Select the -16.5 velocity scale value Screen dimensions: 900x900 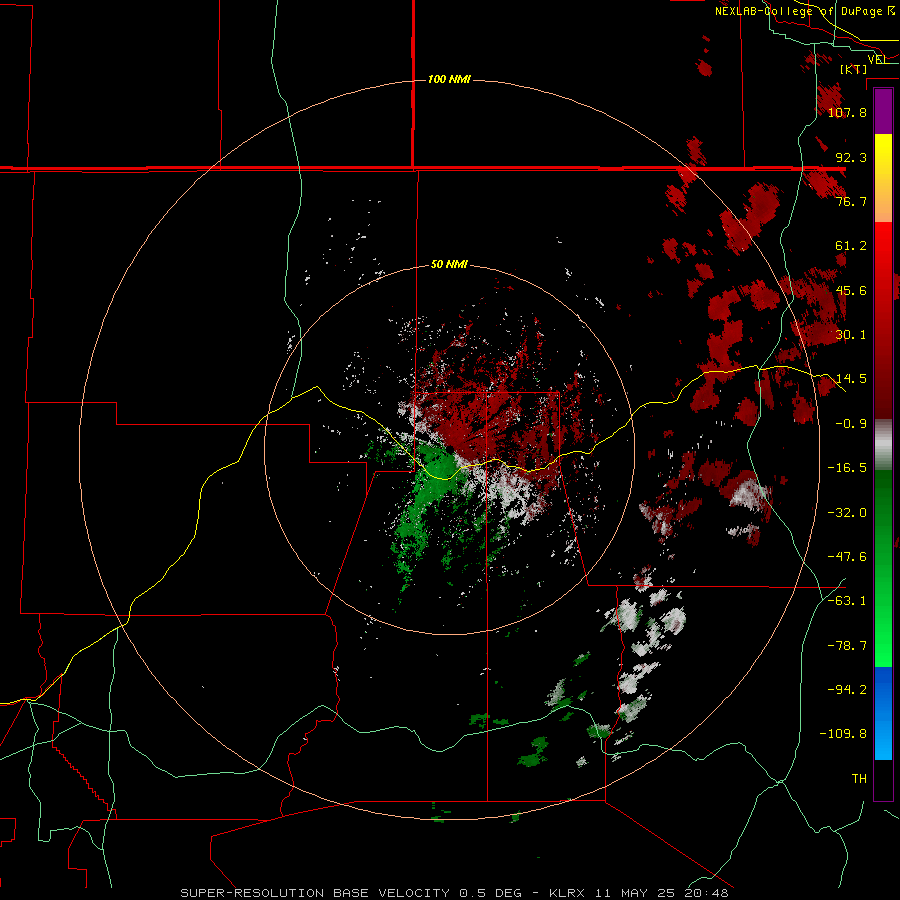pos(847,468)
